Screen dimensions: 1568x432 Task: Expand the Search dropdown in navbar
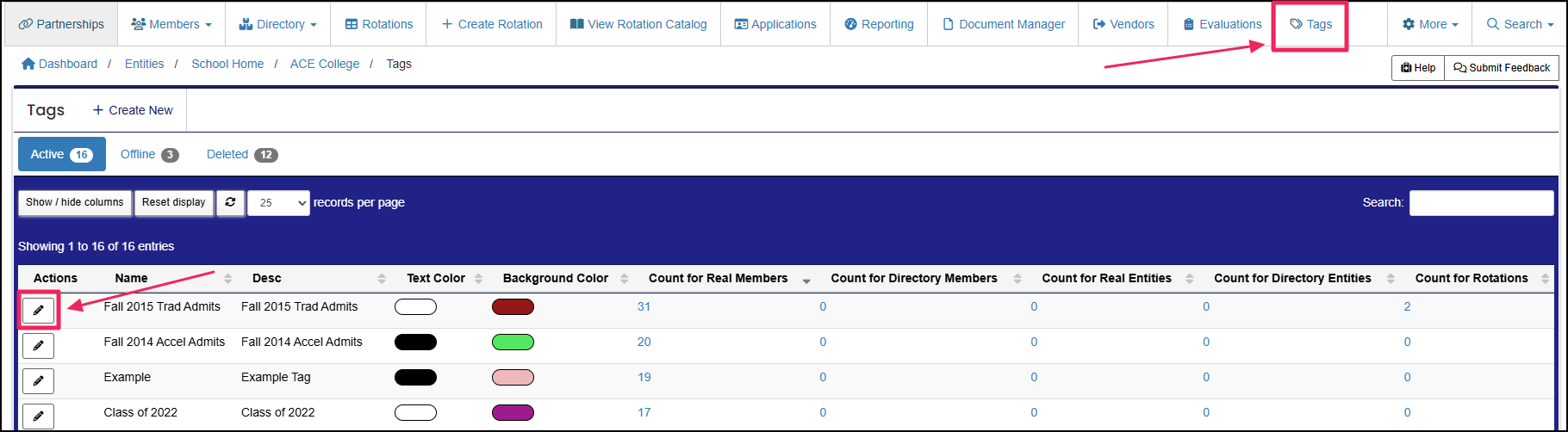click(x=1520, y=24)
